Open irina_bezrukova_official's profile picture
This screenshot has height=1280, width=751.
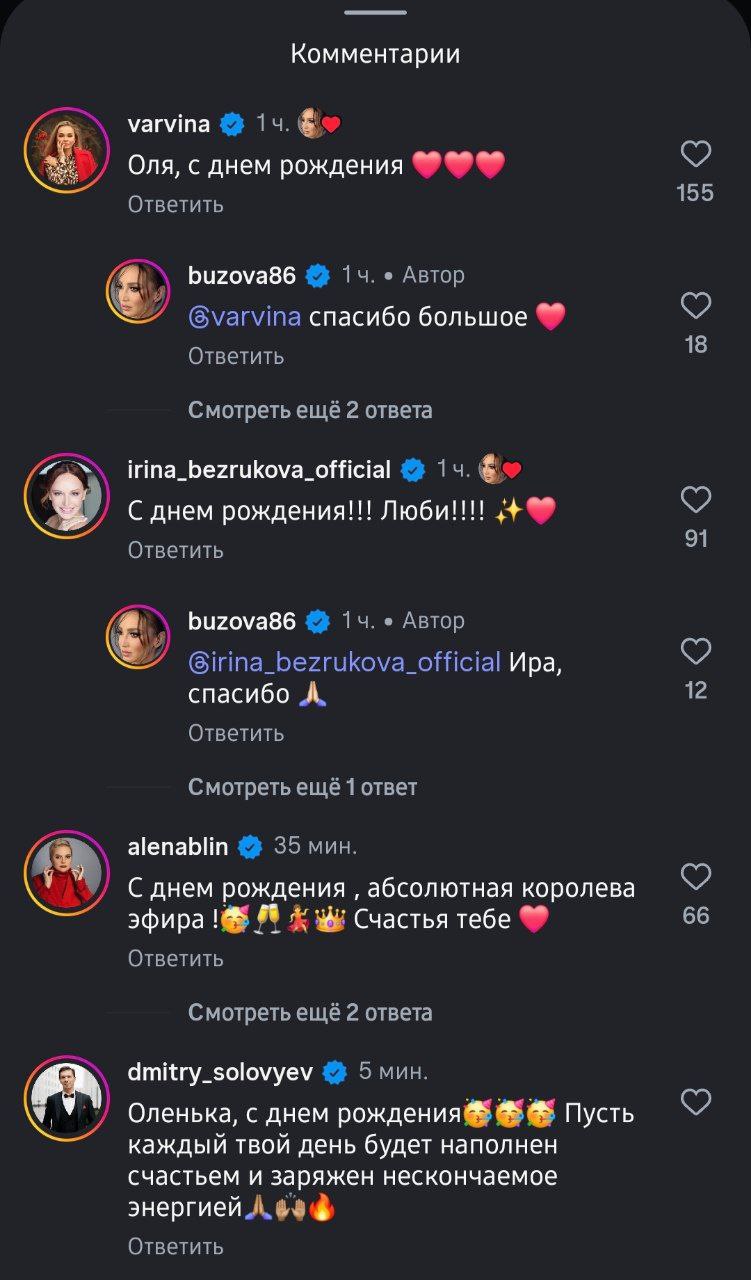click(66, 495)
